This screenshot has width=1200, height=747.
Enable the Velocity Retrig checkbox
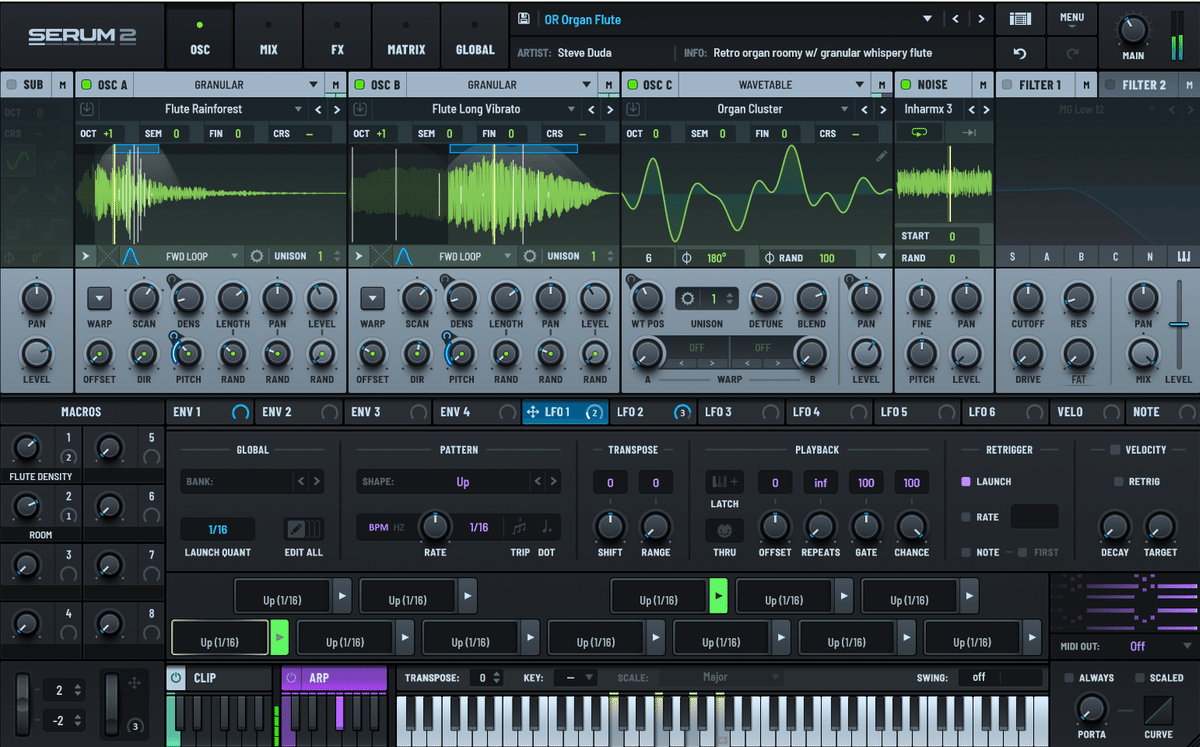pos(1119,482)
